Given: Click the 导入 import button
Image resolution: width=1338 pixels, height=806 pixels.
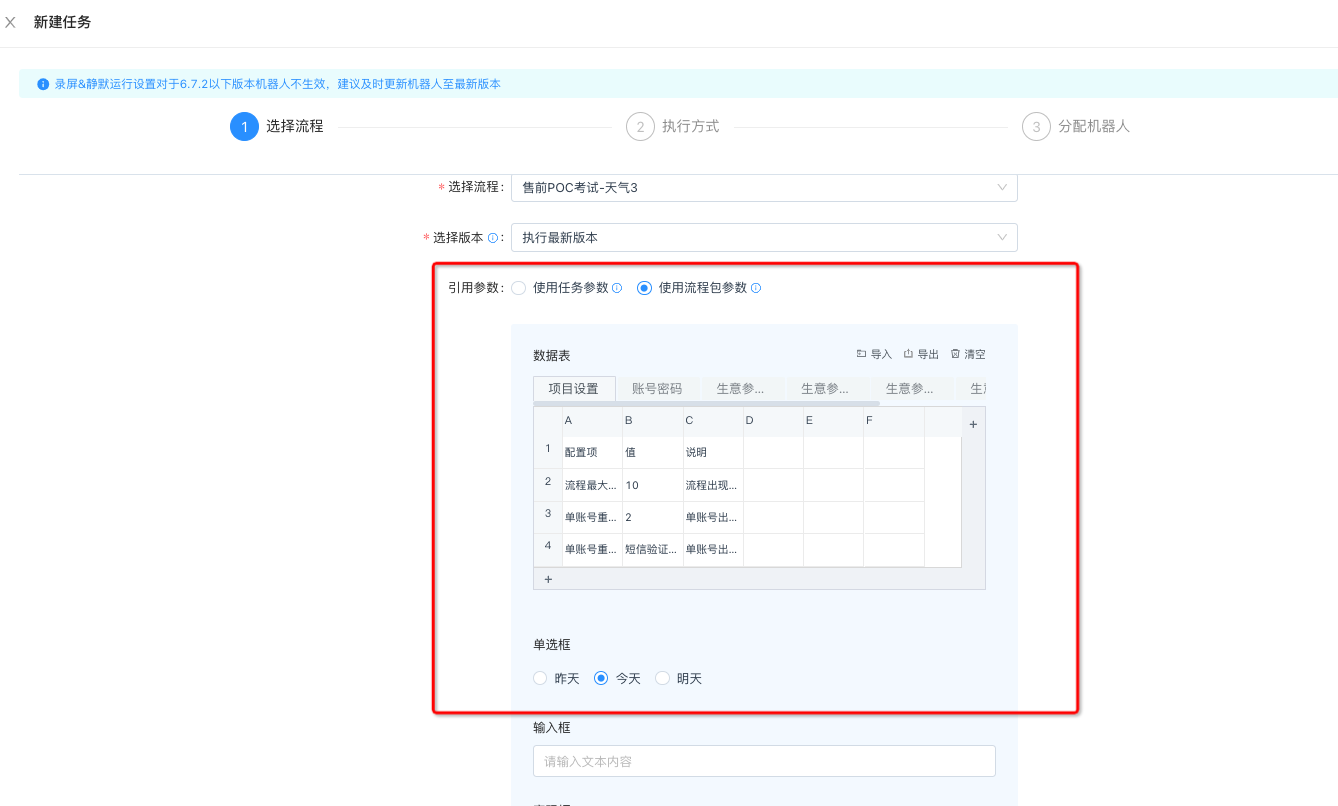Looking at the screenshot, I should click(x=874, y=354).
